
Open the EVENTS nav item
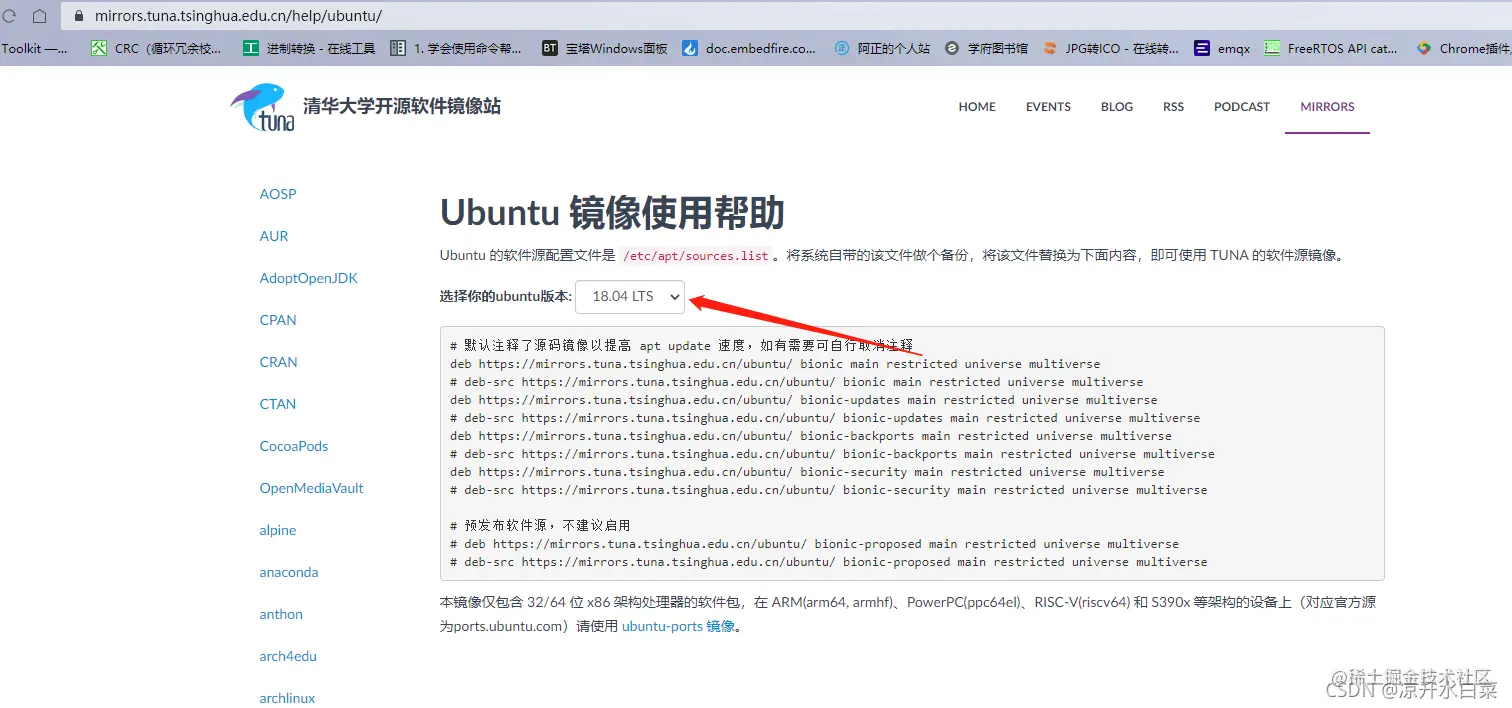point(1048,107)
